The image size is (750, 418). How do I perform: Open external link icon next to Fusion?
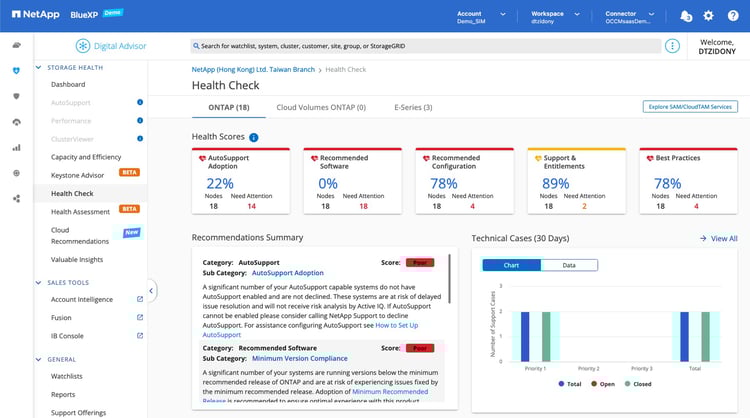[x=140, y=318]
